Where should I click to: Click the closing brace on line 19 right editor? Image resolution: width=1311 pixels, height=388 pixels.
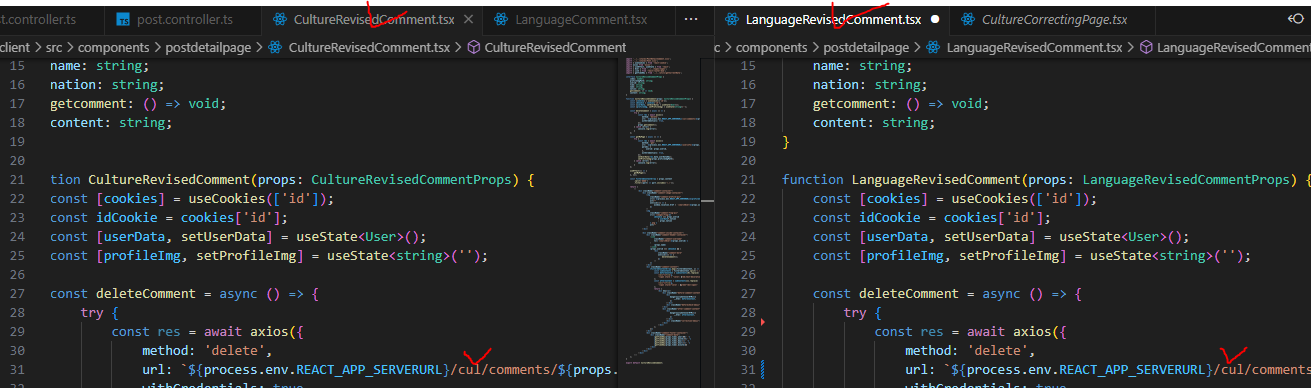tap(786, 142)
